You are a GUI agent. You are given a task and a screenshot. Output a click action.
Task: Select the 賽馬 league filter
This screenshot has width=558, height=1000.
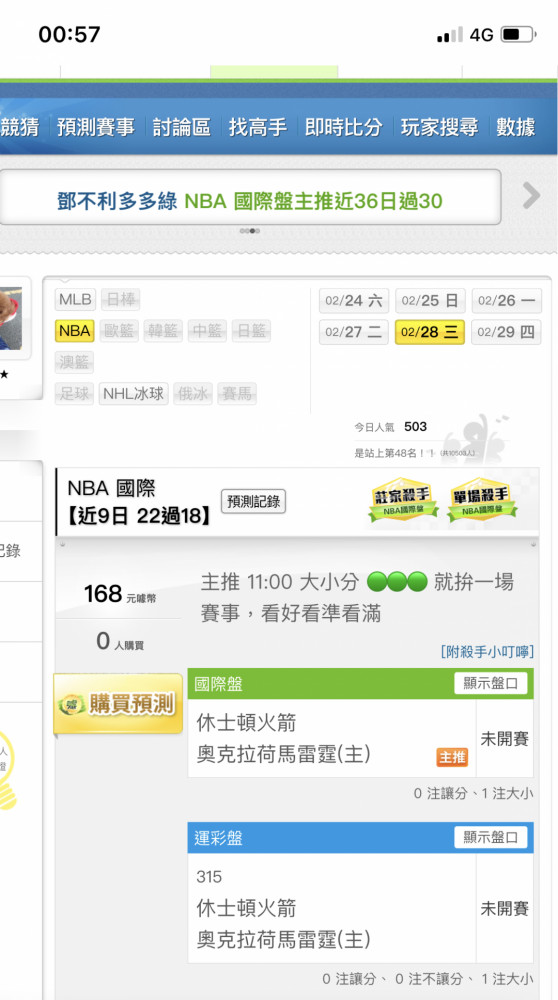click(x=237, y=394)
